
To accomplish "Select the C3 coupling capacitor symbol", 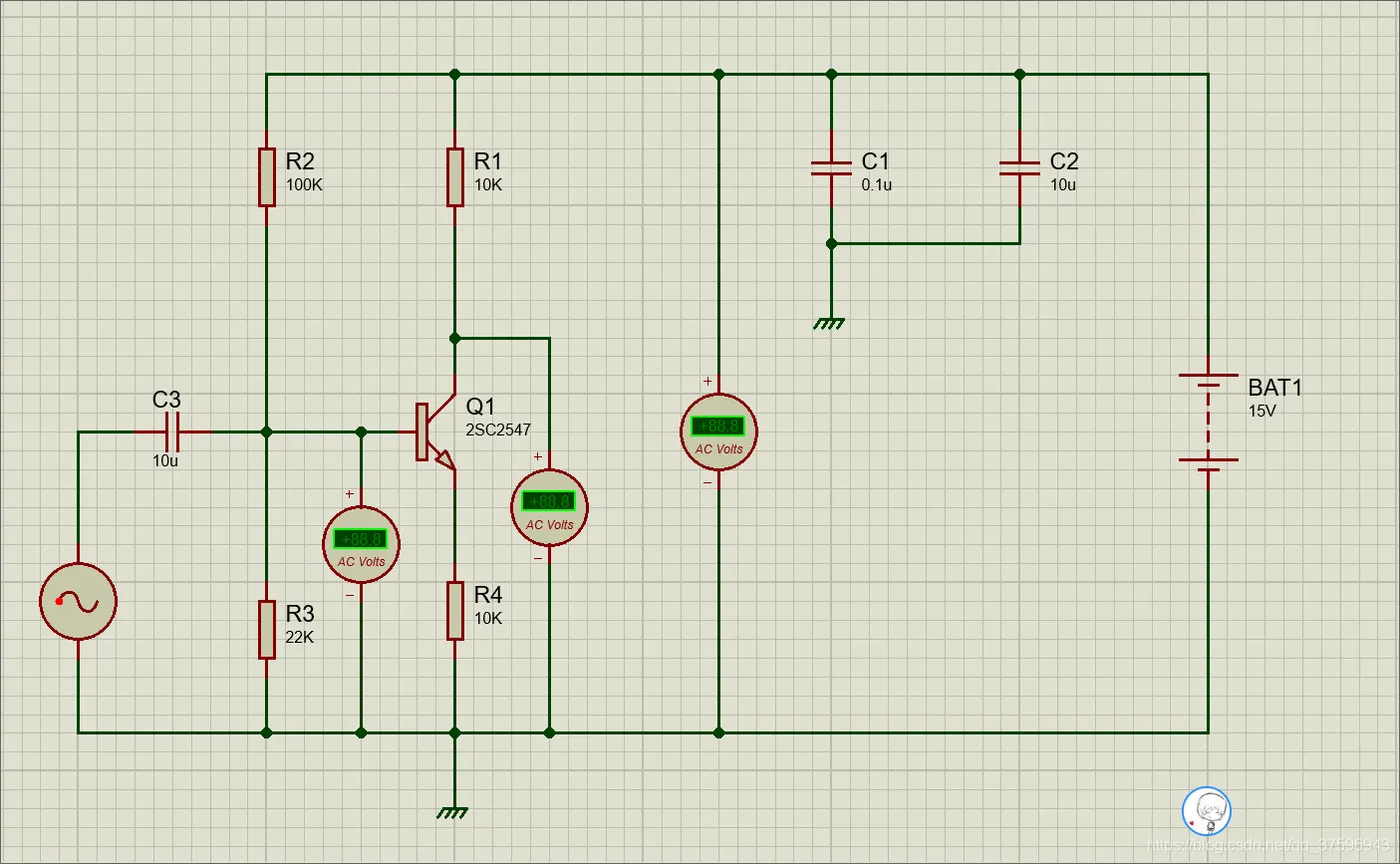I will 172,433.
